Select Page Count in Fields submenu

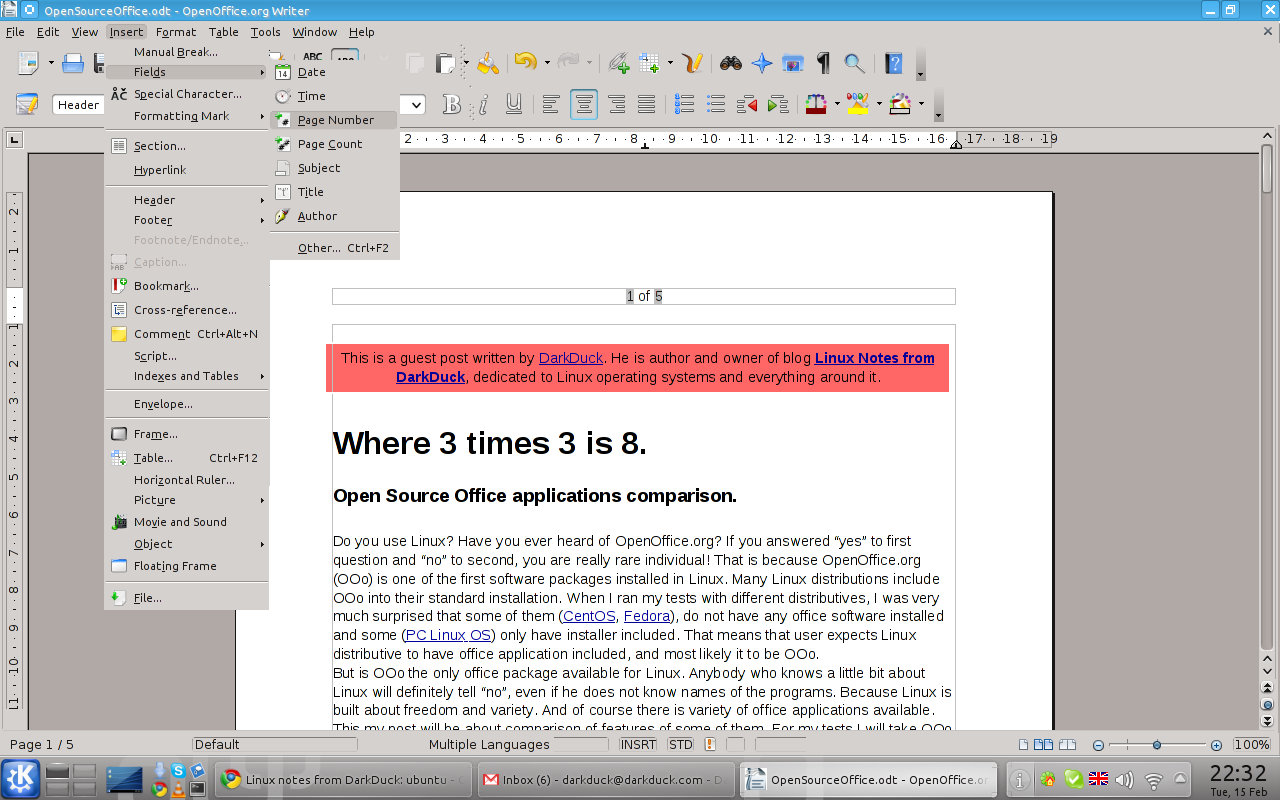click(334, 144)
